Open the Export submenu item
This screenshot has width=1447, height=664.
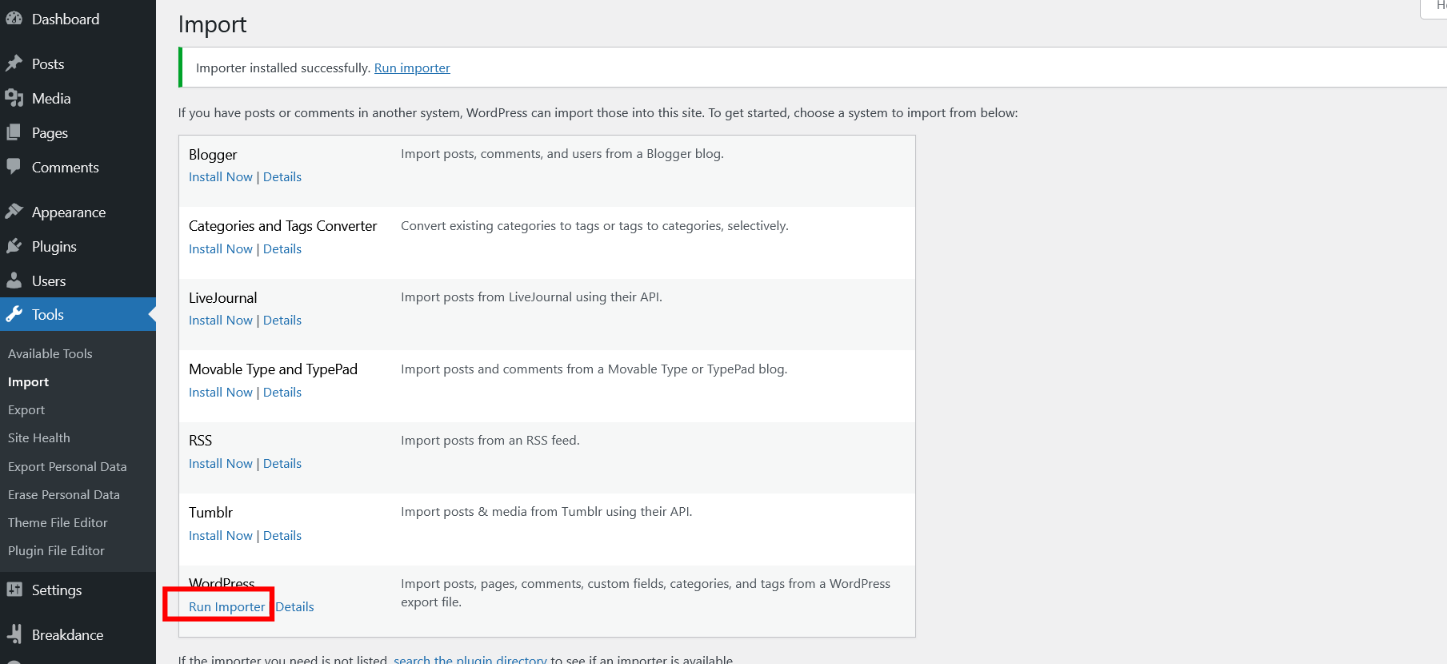click(26, 410)
